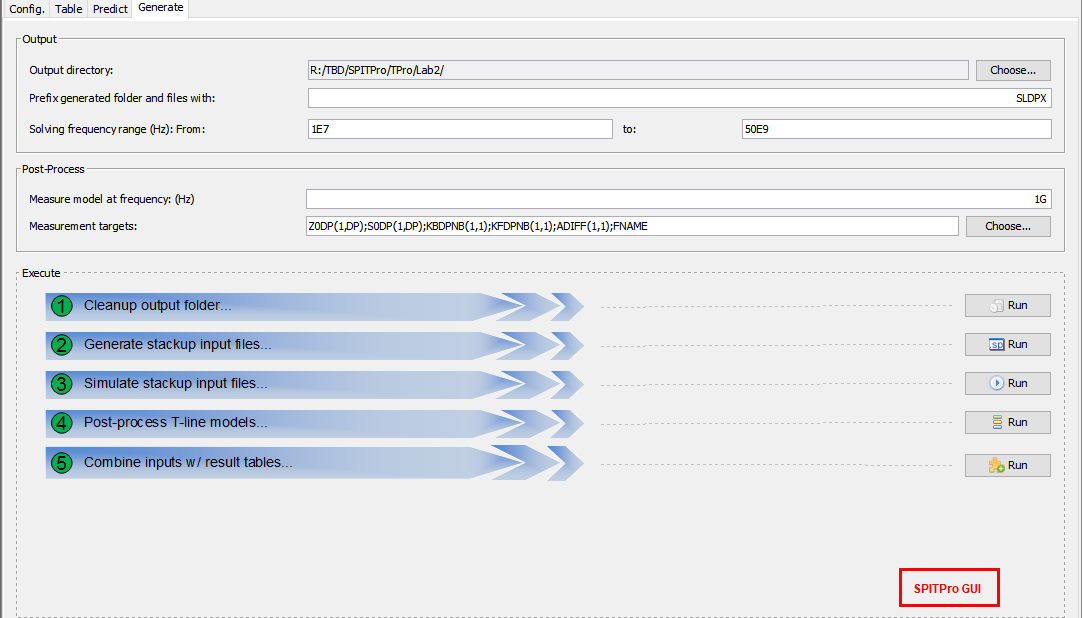Click the green step 3 circle icon
Screen dimensions: 1083x618
62,384
